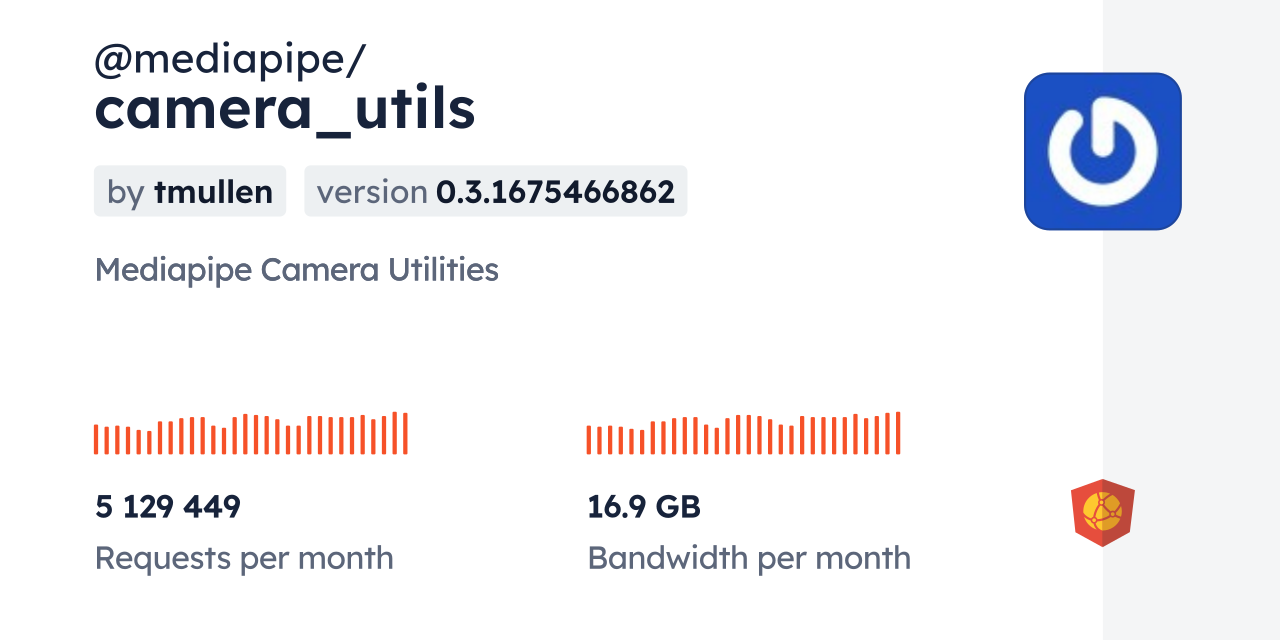The height and width of the screenshot is (640, 1280).
Task: Click the author name tmullen
Action: click(x=213, y=192)
